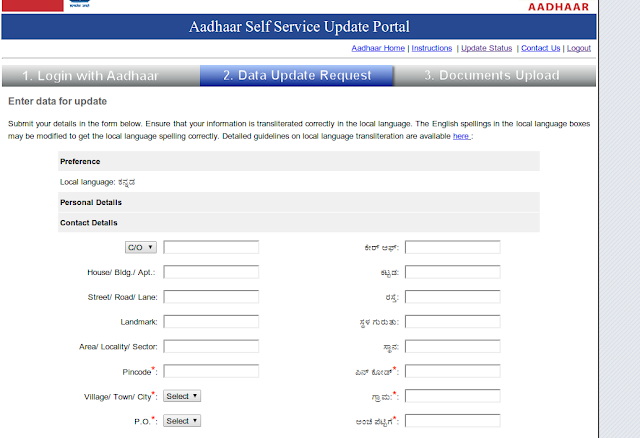Focus the Kannada field in the P.O. row
This screenshot has height=438, width=640.
point(453,421)
